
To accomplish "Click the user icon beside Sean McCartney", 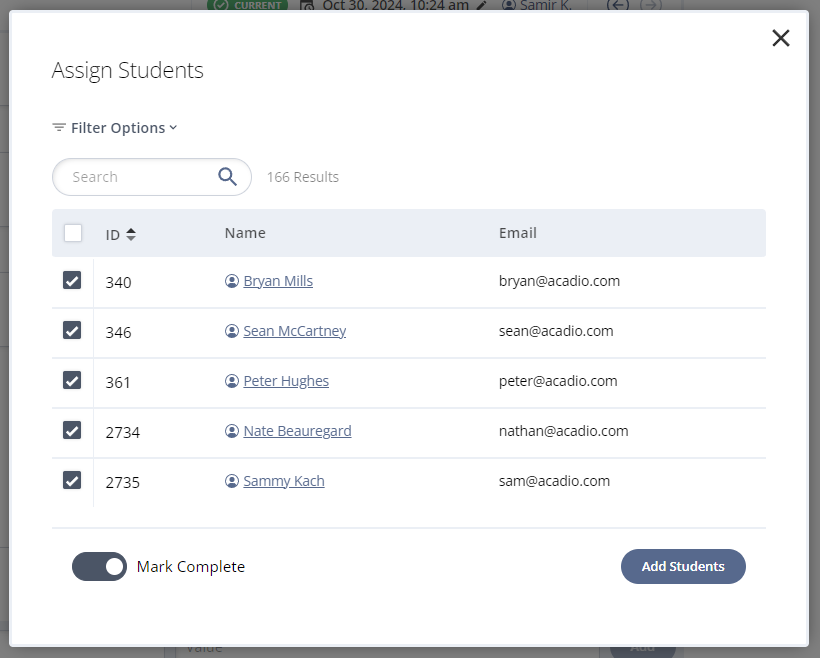I will point(232,331).
